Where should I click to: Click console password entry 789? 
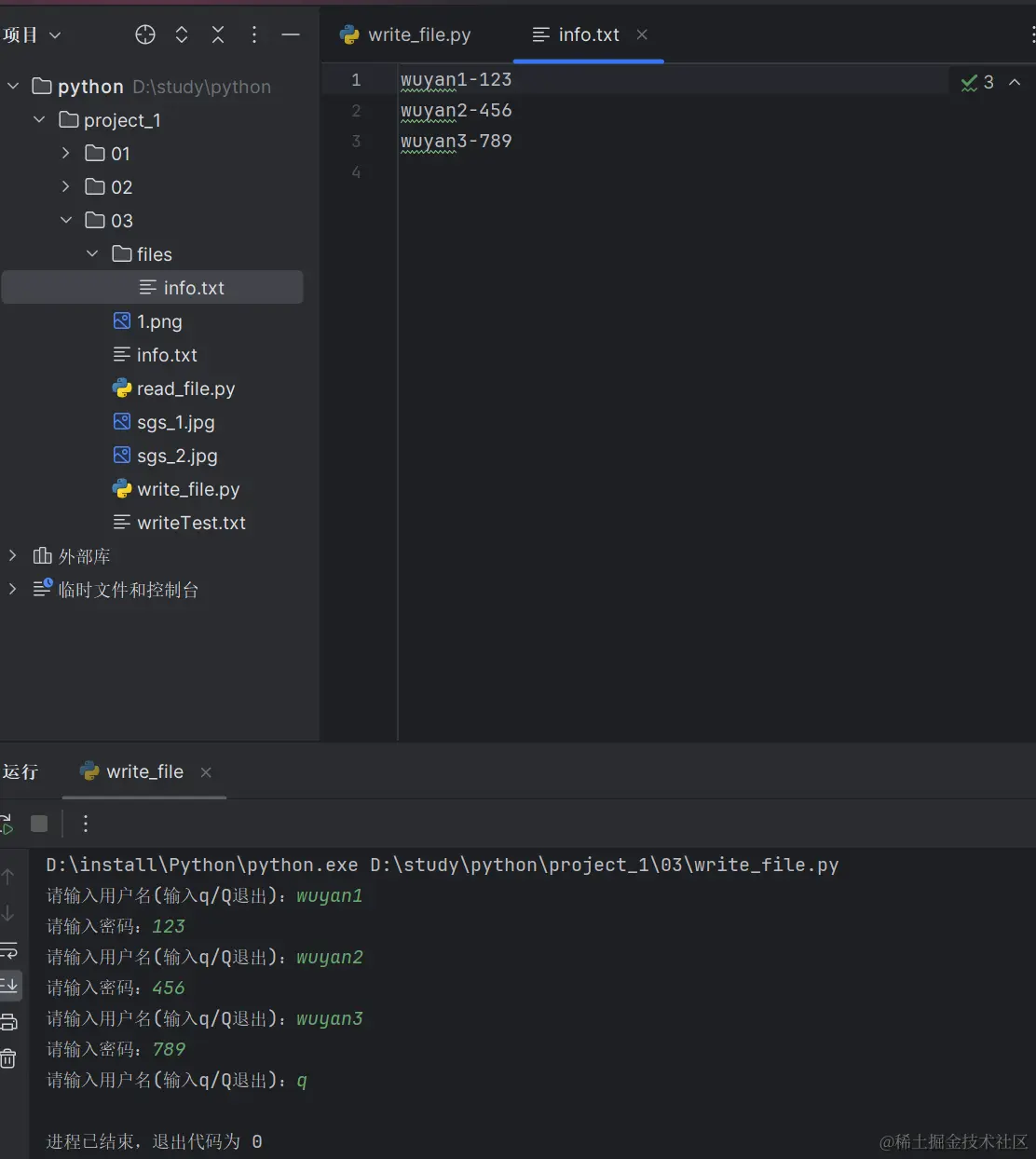tap(169, 1050)
